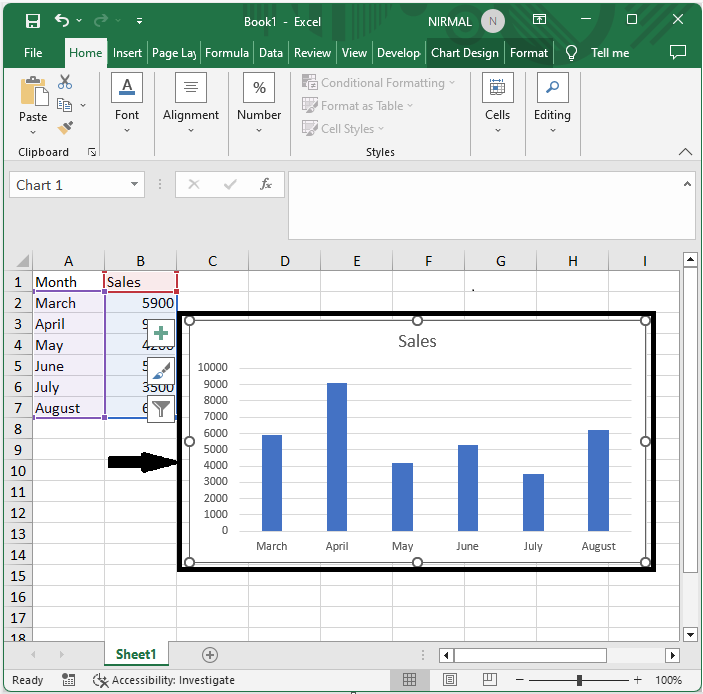Select the August bar in chart

[598, 481]
